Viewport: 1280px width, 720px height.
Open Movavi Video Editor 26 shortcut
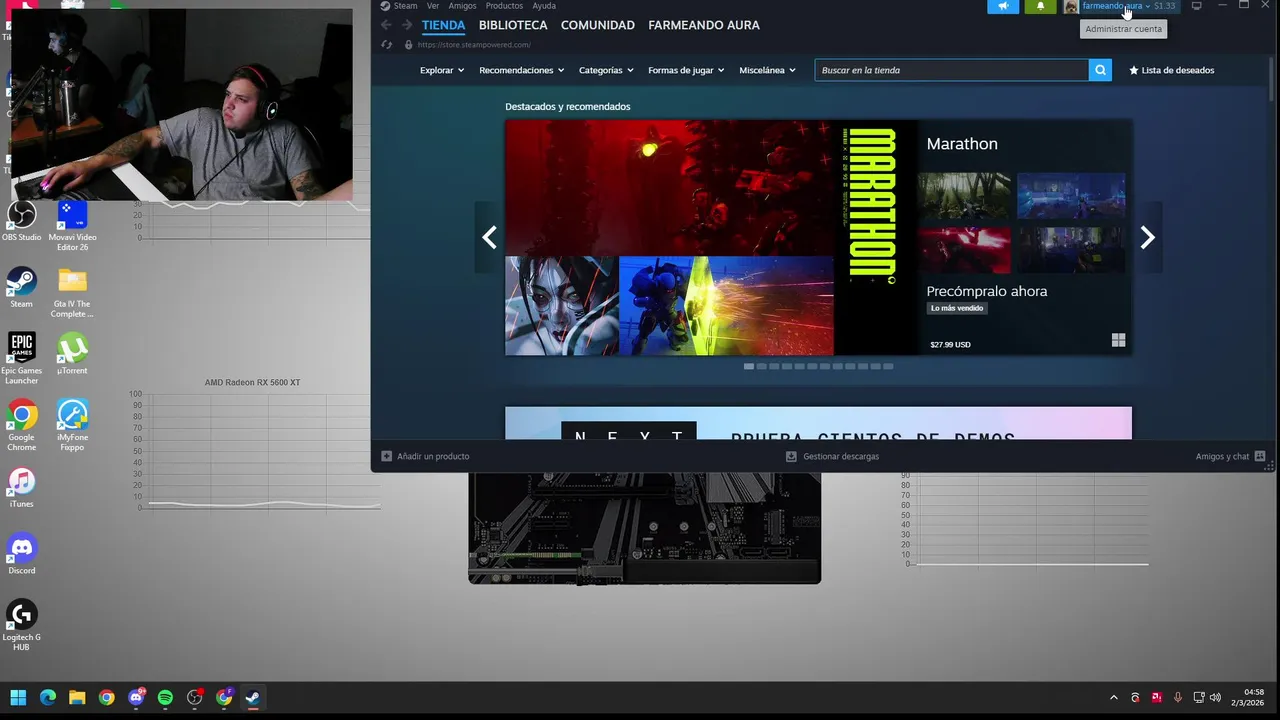pyautogui.click(x=72, y=226)
